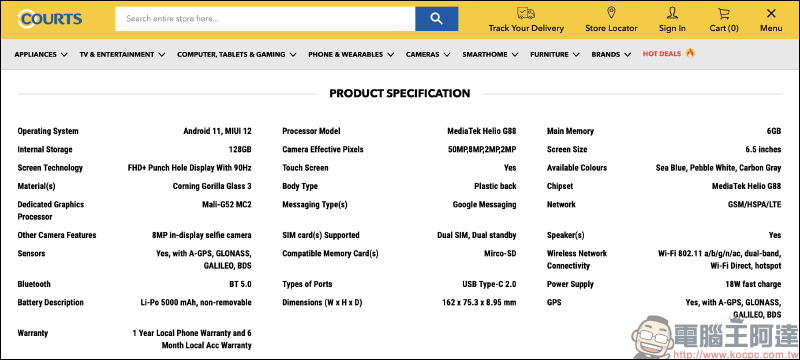Open Track Your Delivery truck icon
The width and height of the screenshot is (800, 360).
coord(526,13)
